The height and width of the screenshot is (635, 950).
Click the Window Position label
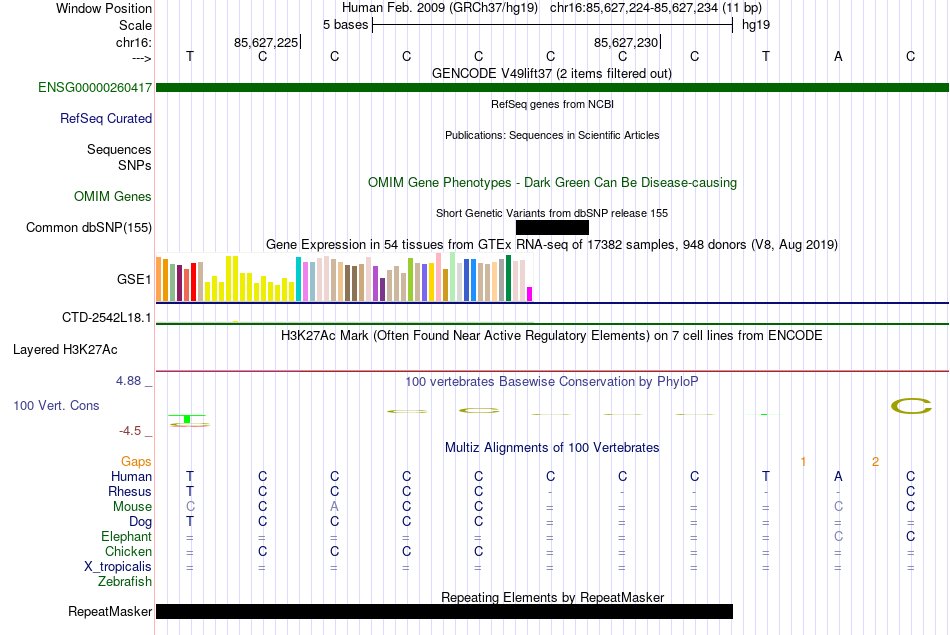point(104,8)
